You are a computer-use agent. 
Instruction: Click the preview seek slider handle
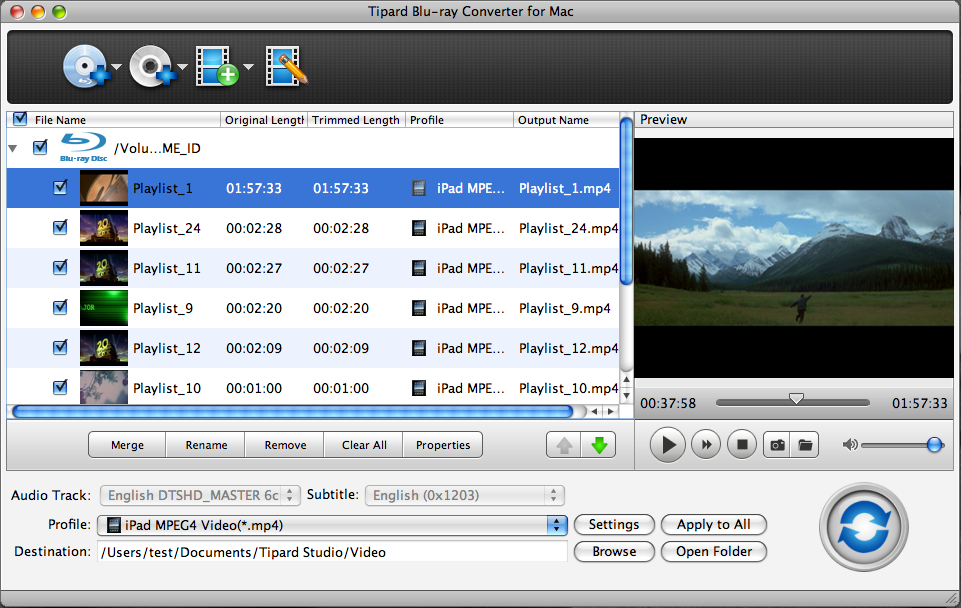(796, 400)
